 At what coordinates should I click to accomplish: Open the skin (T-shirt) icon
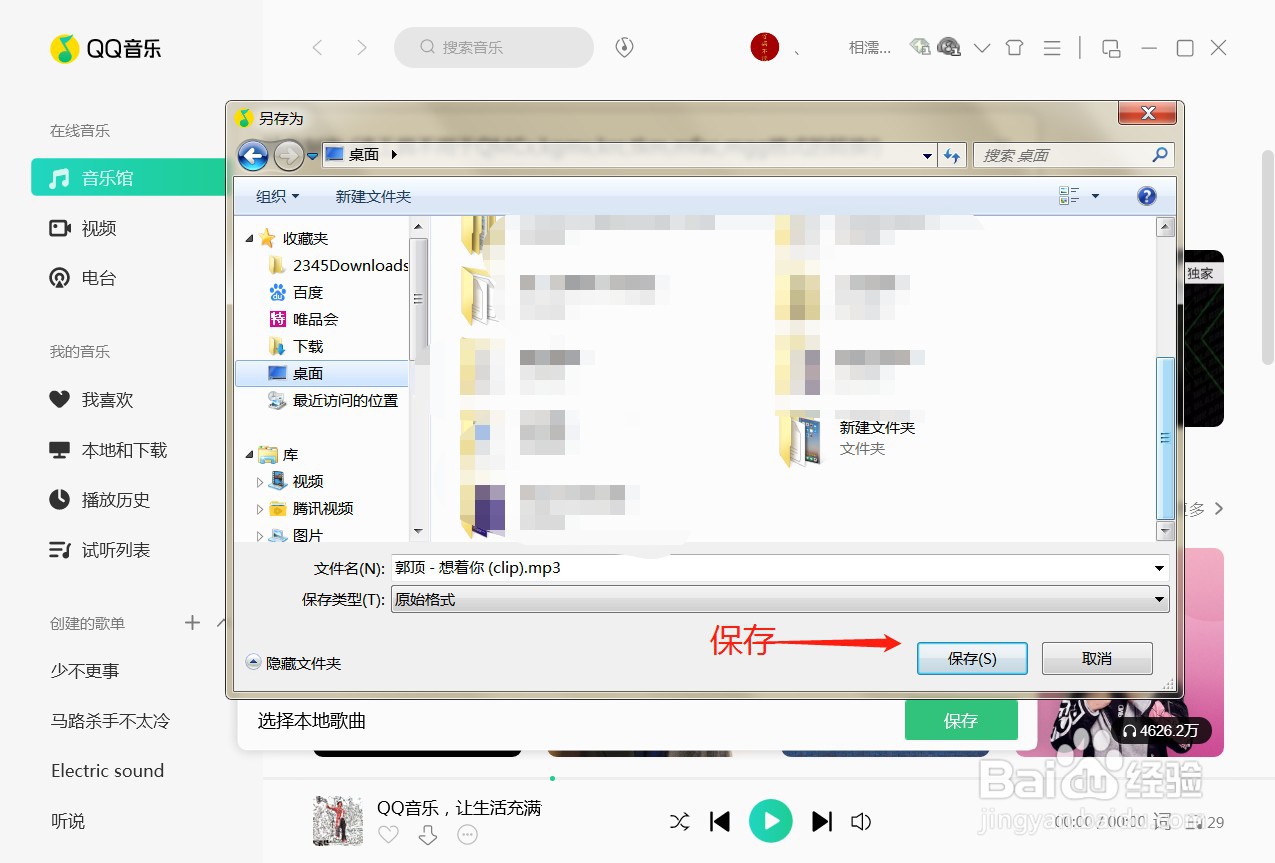coord(1015,48)
